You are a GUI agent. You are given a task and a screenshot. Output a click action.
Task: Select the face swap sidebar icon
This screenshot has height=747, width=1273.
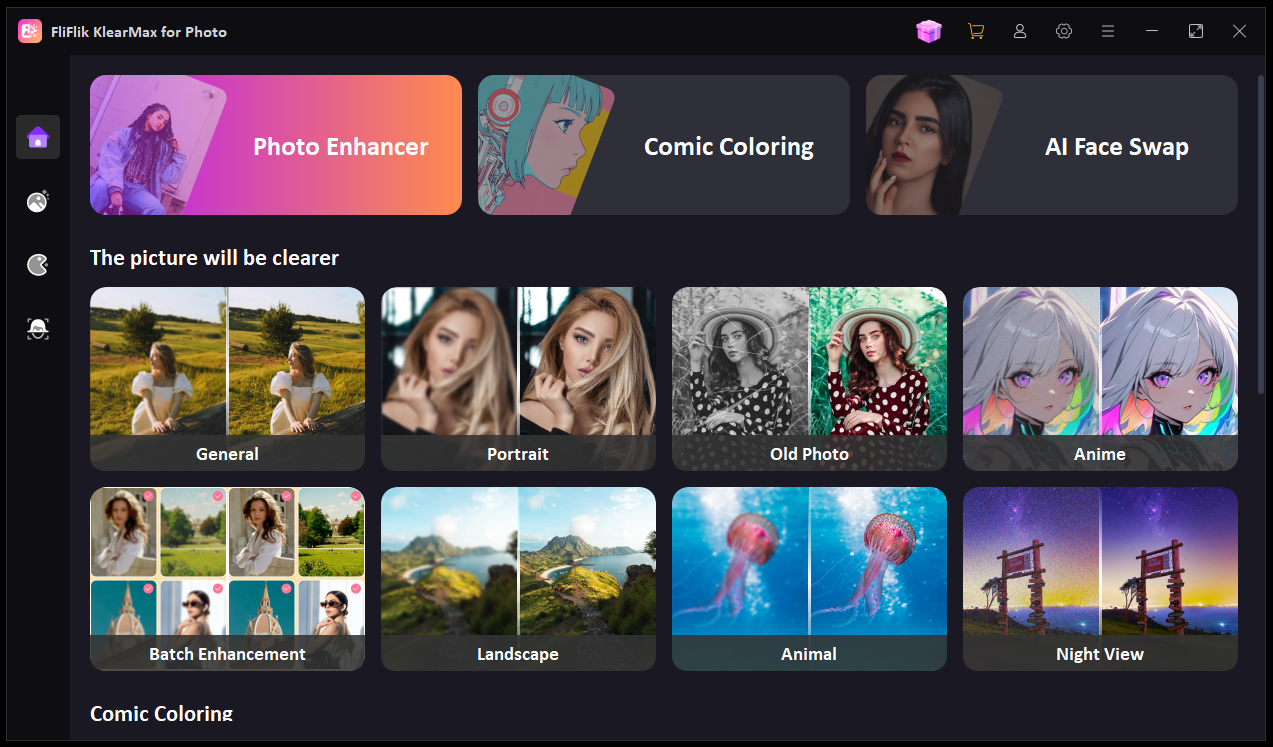coord(38,328)
